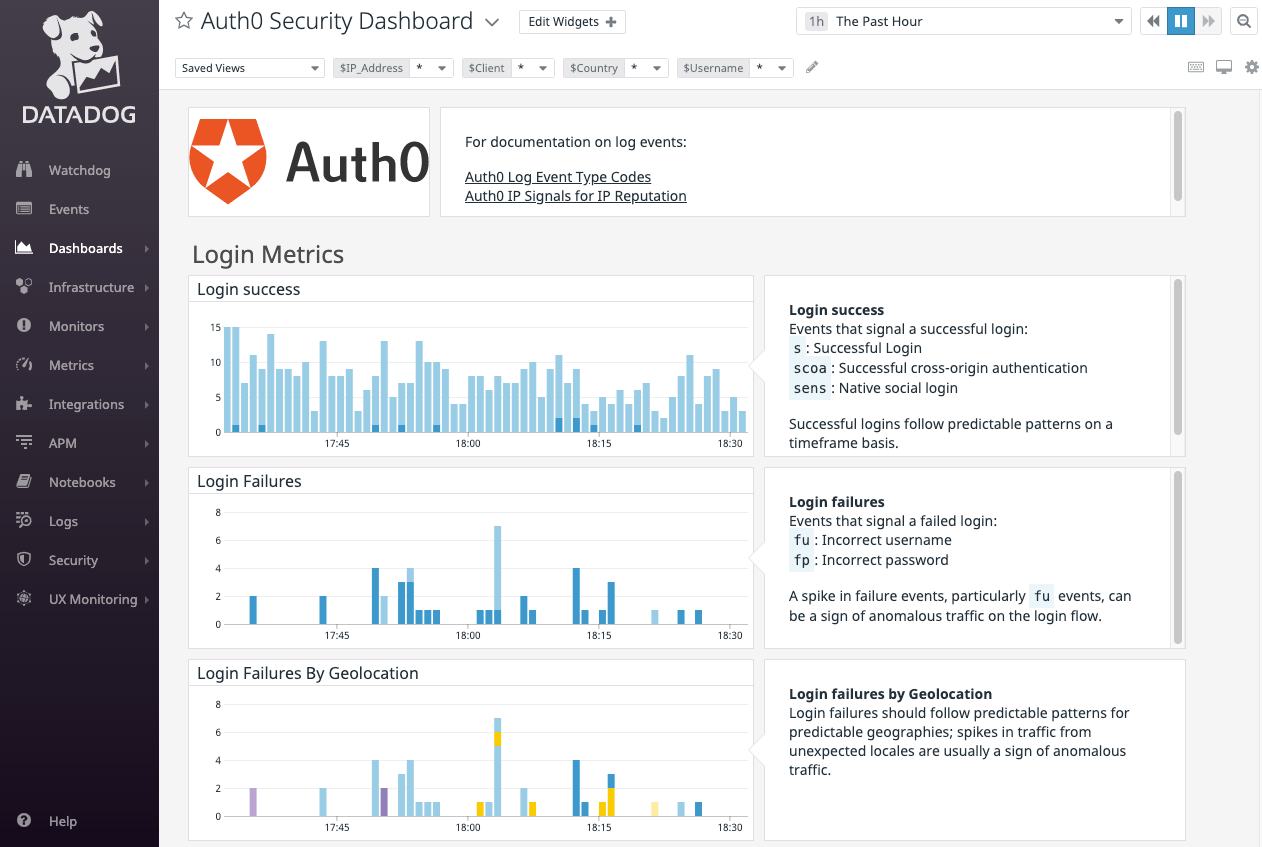Screen dimensions: 1262x847
Task: Expand the Dashboards submenu arrow
Action: pyautogui.click(x=147, y=249)
